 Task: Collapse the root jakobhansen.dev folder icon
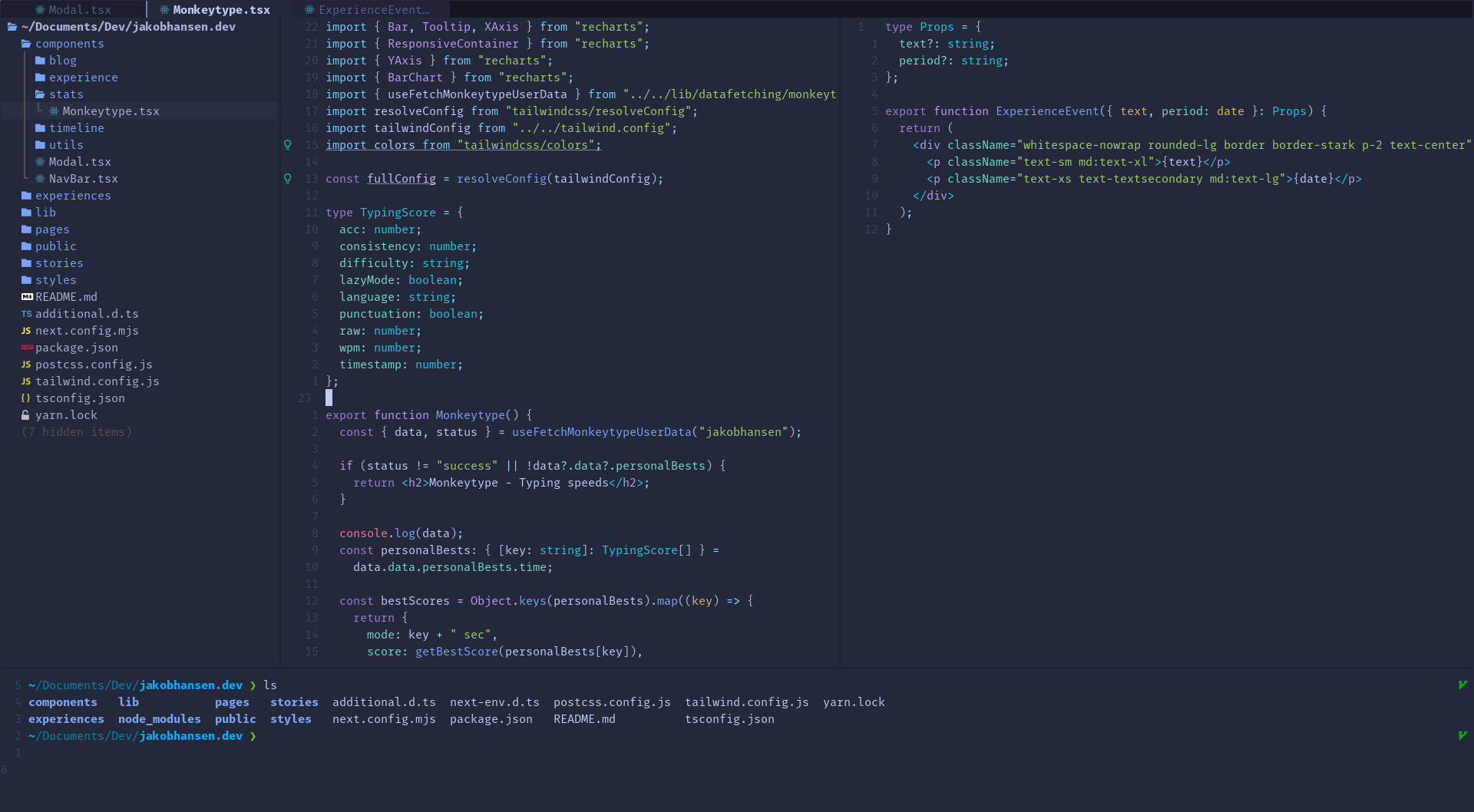coord(12,27)
